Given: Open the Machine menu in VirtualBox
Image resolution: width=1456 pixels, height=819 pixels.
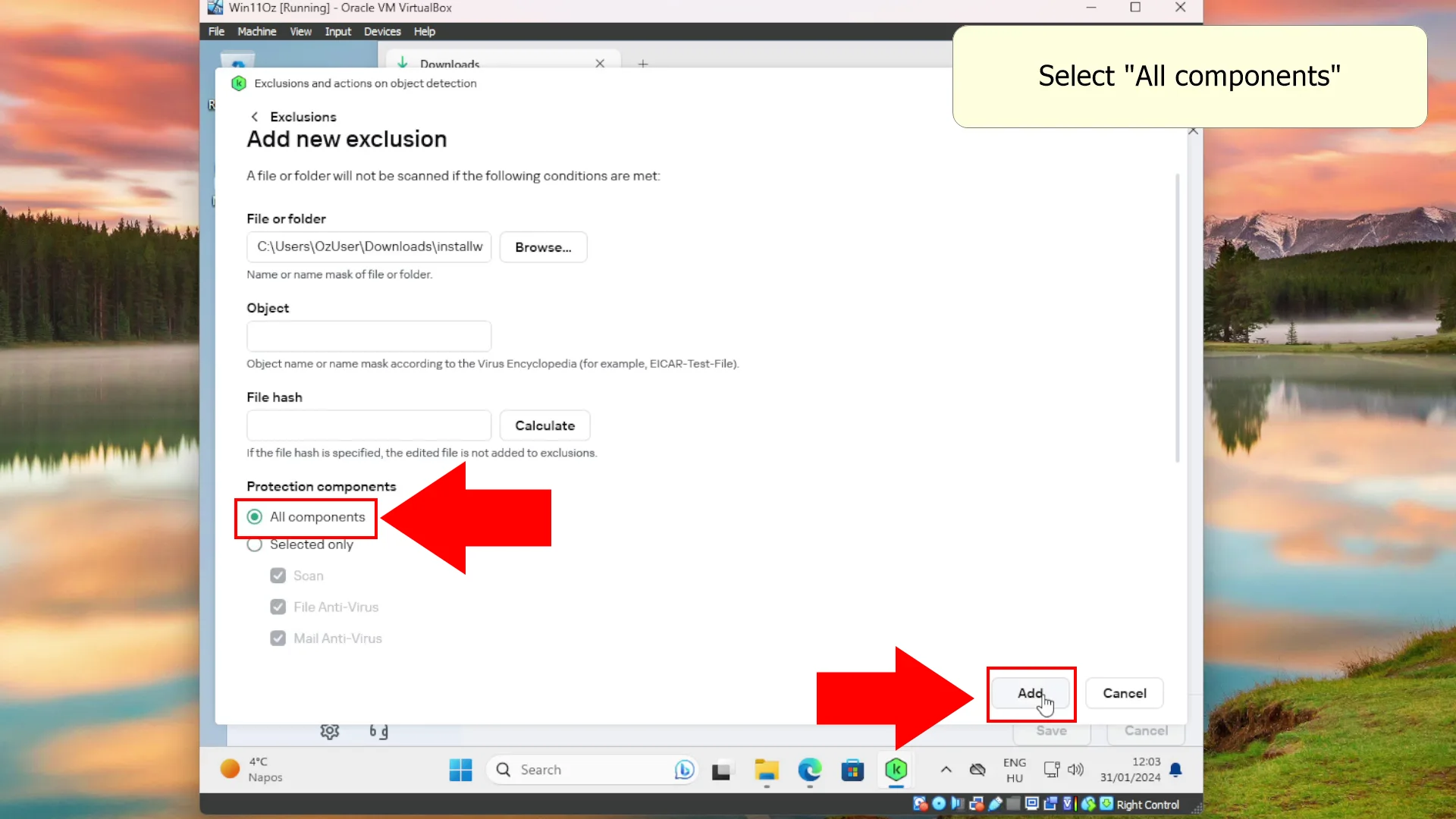Looking at the screenshot, I should [x=258, y=31].
